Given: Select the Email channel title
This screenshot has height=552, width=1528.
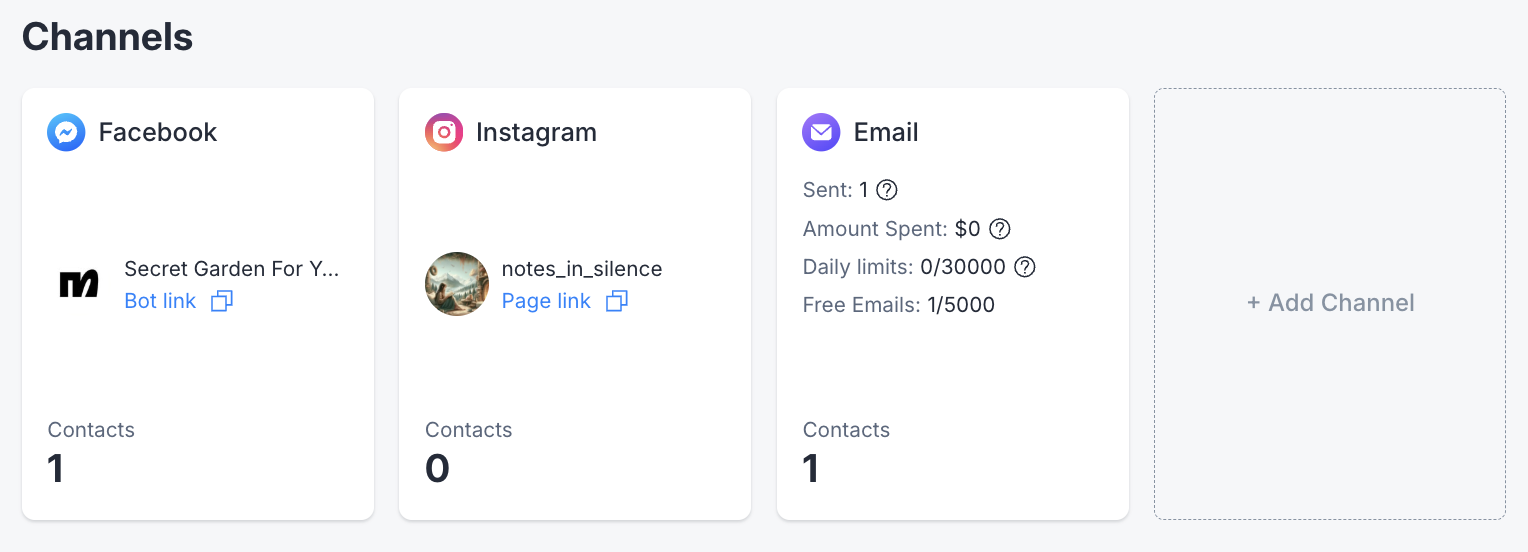Looking at the screenshot, I should click(x=886, y=132).
